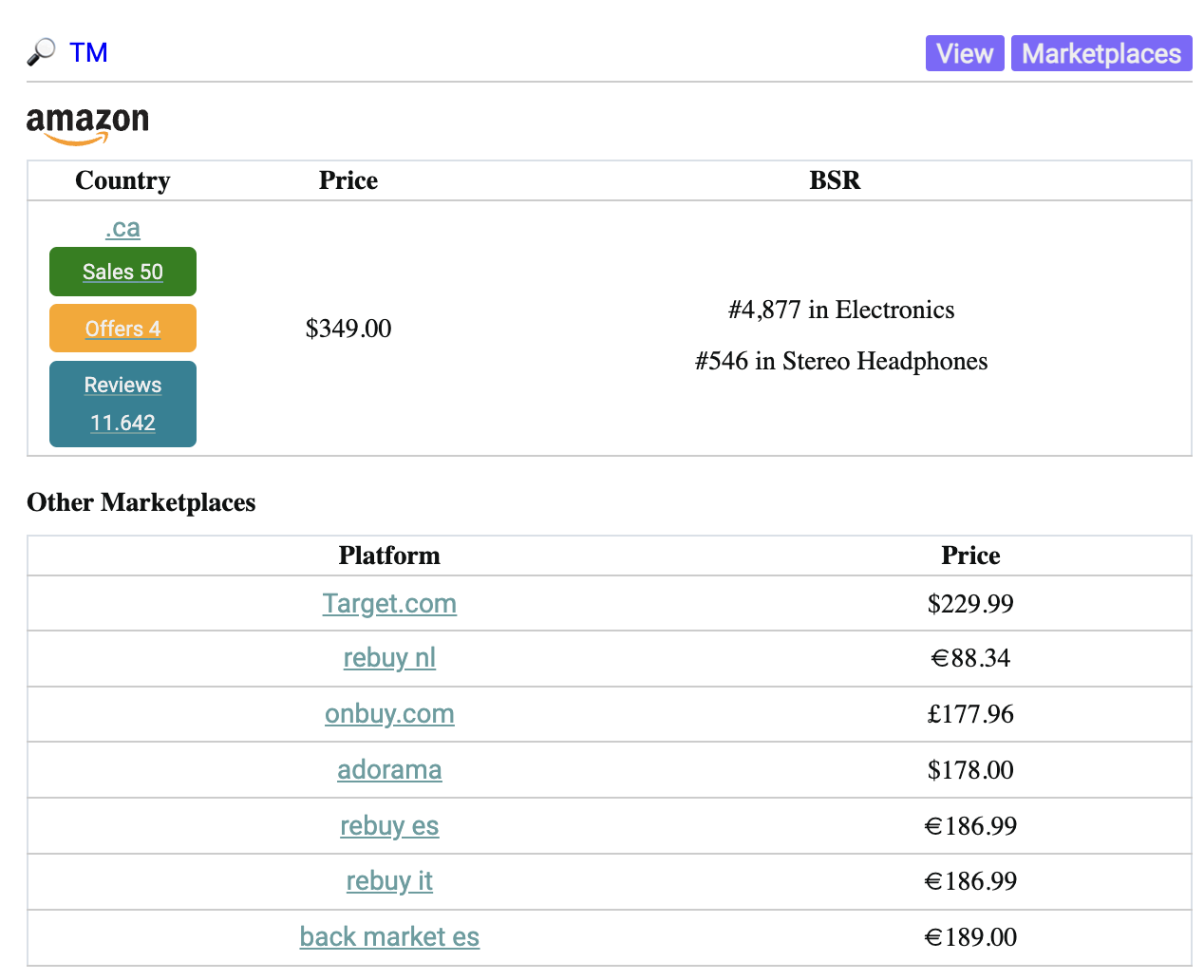Open the Marketplaces button
Screen dimensions: 1204x980
click(1101, 53)
